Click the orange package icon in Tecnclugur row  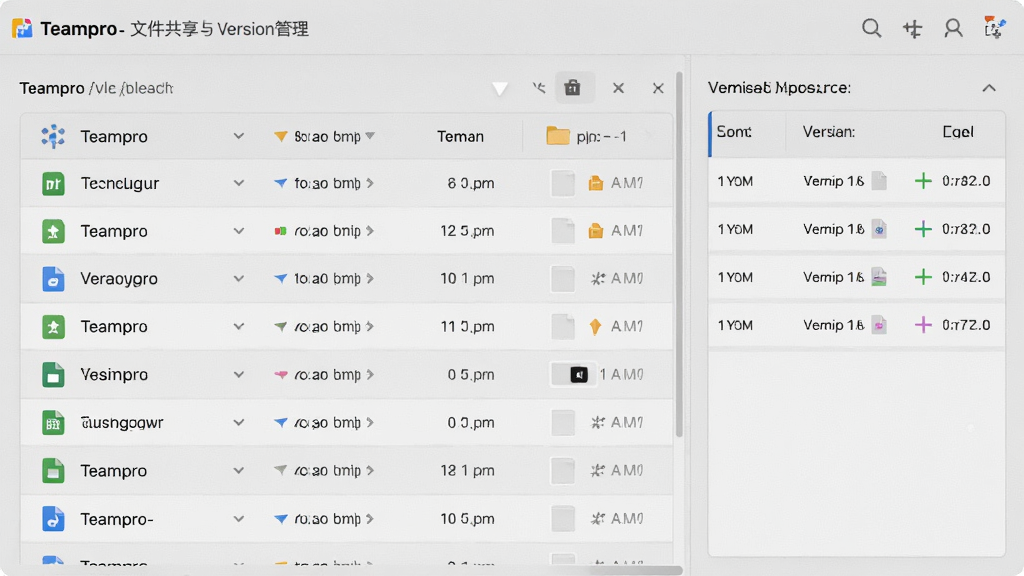click(596, 184)
